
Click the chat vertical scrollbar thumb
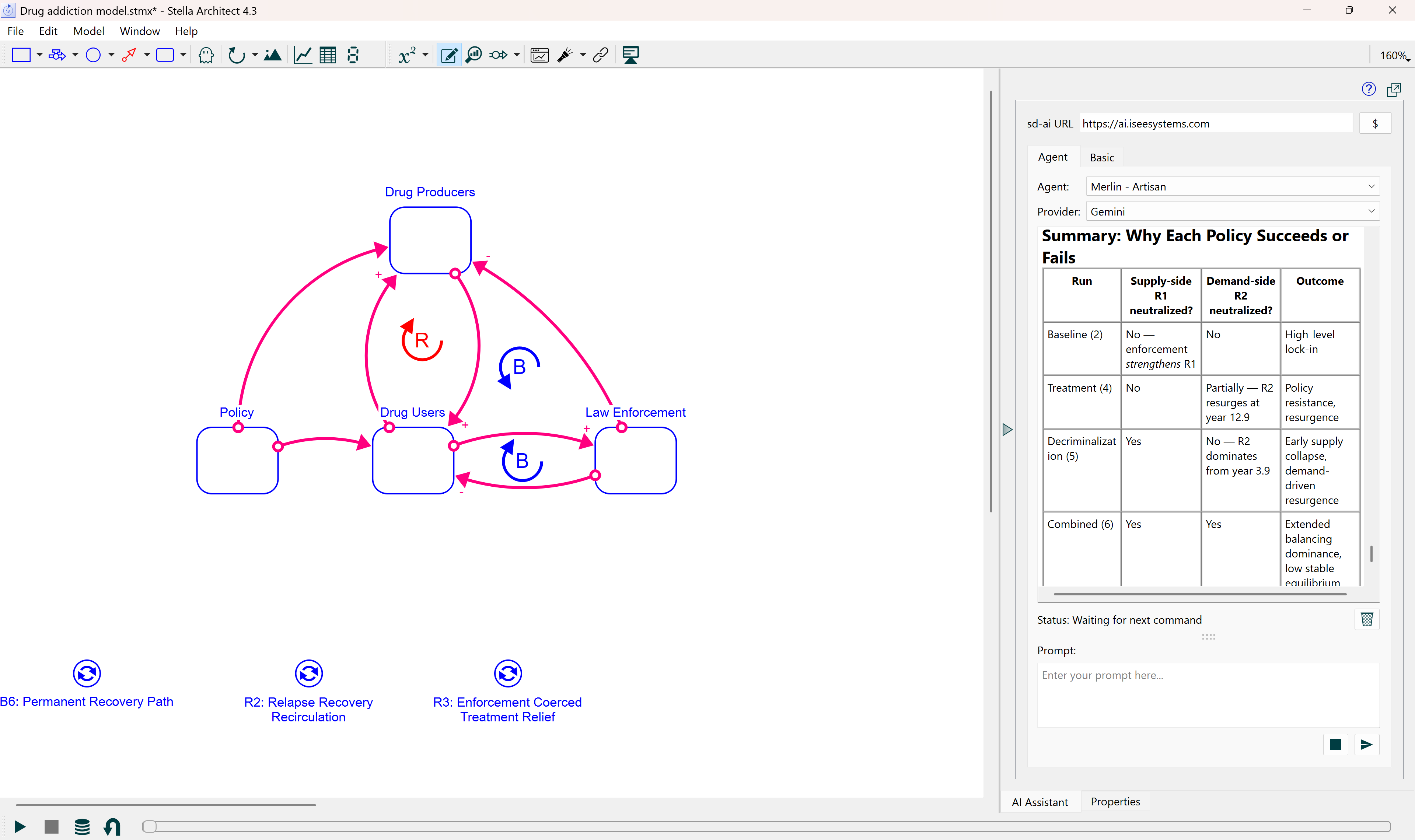(x=1372, y=554)
